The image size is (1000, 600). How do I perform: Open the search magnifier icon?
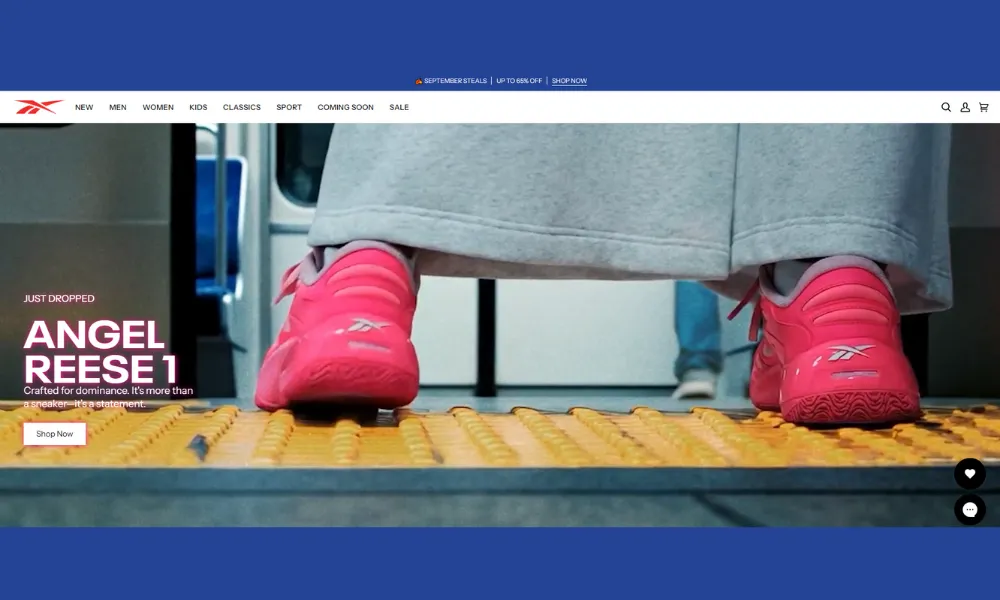946,107
